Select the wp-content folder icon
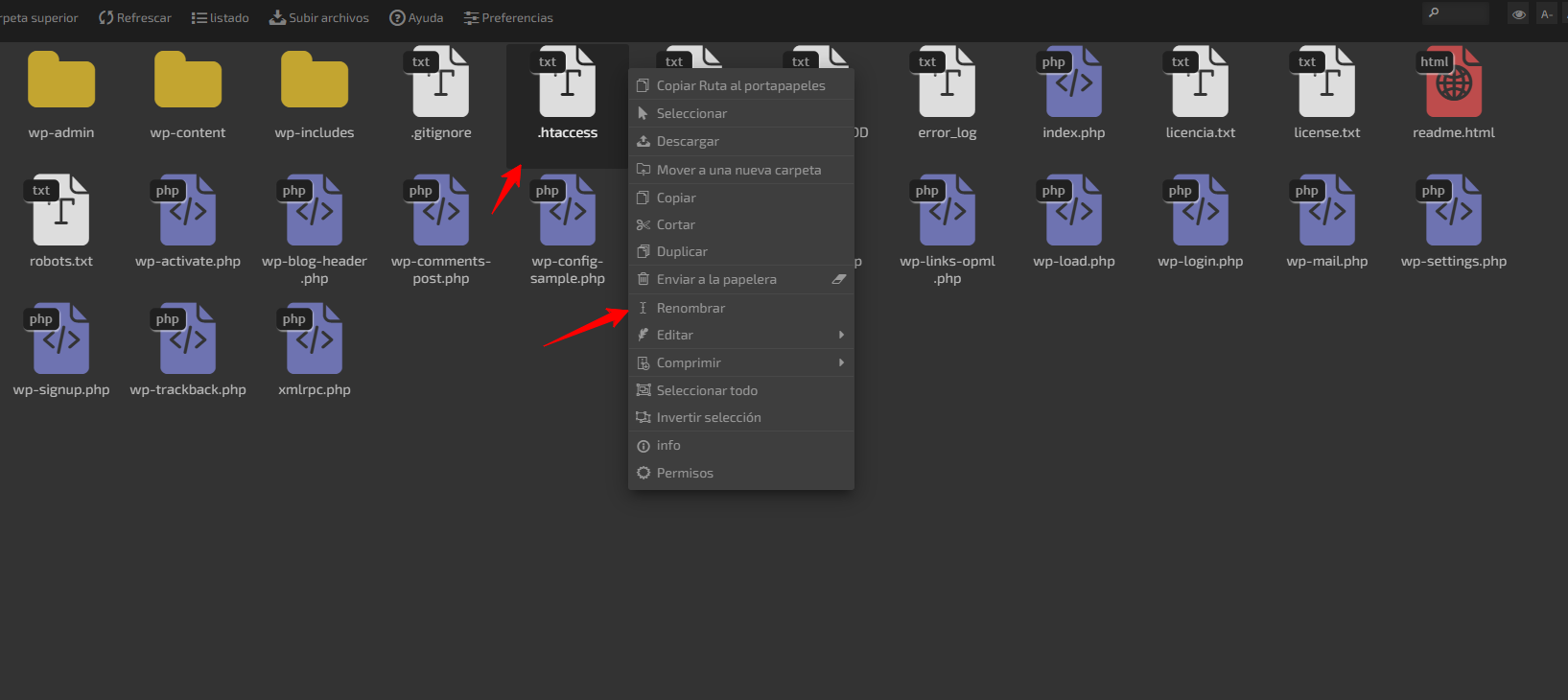This screenshot has height=700, width=1568. (188, 80)
